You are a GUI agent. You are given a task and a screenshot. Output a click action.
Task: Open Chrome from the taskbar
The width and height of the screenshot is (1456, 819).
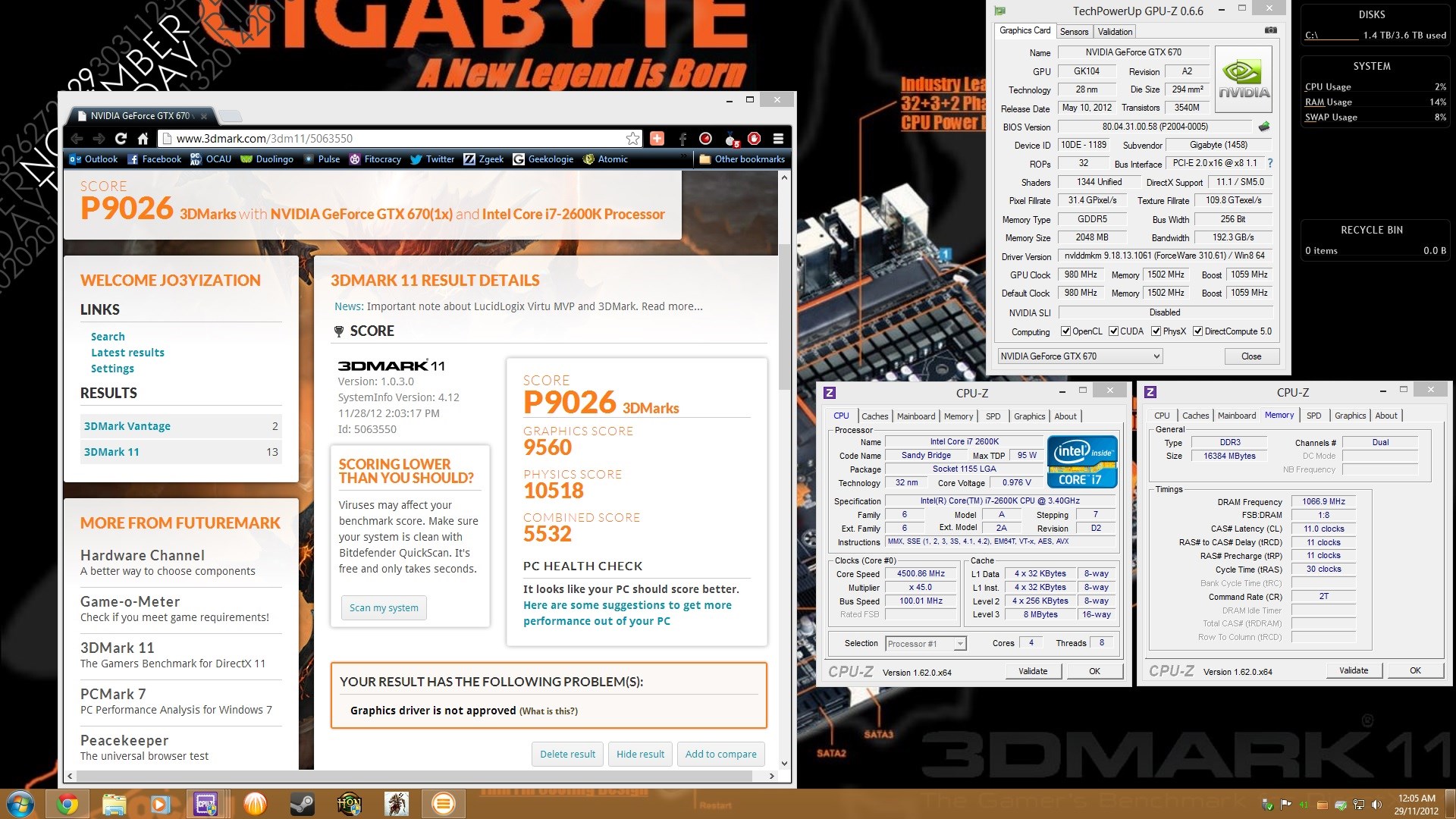tap(67, 804)
